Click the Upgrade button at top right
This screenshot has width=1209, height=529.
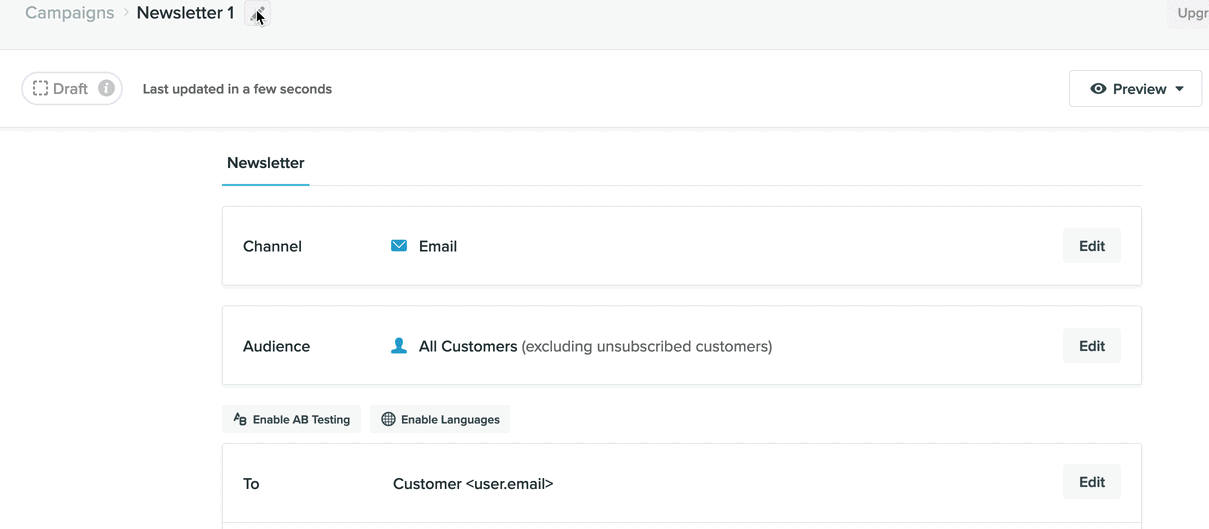pos(1191,13)
